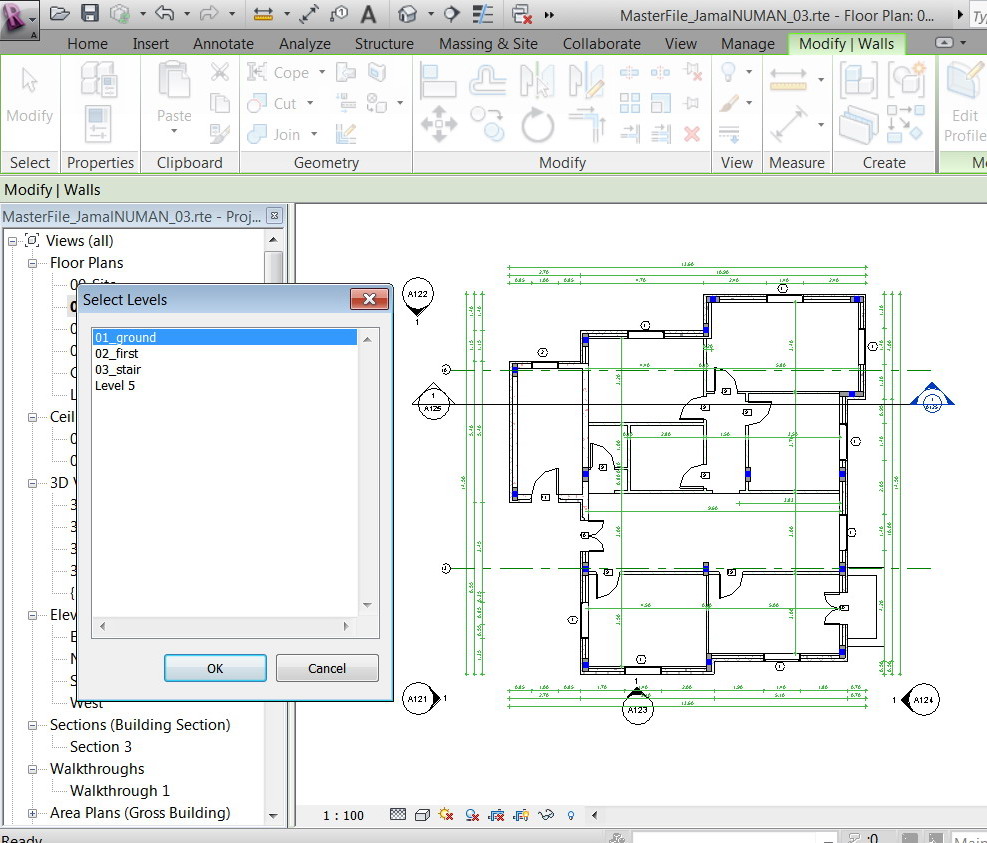This screenshot has width=987, height=843.
Task: Select Level 5 in the levels list
Action: (x=115, y=385)
